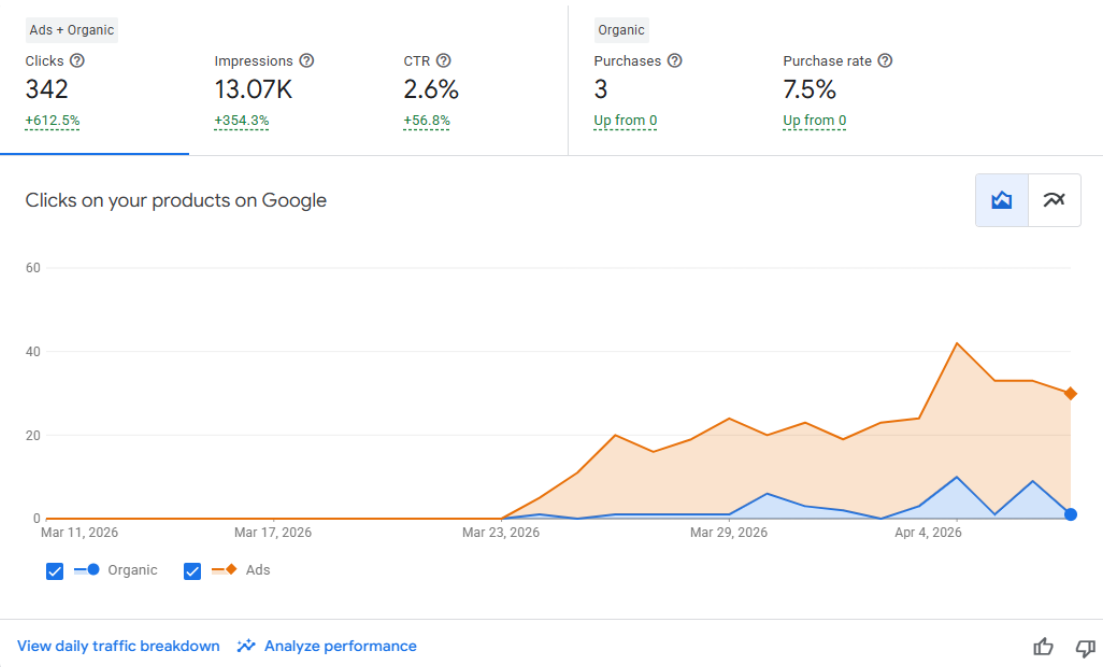Screen dimensions: 1103x667
Task: Click the orange Ads endpoint diamond marker
Action: point(1070,393)
